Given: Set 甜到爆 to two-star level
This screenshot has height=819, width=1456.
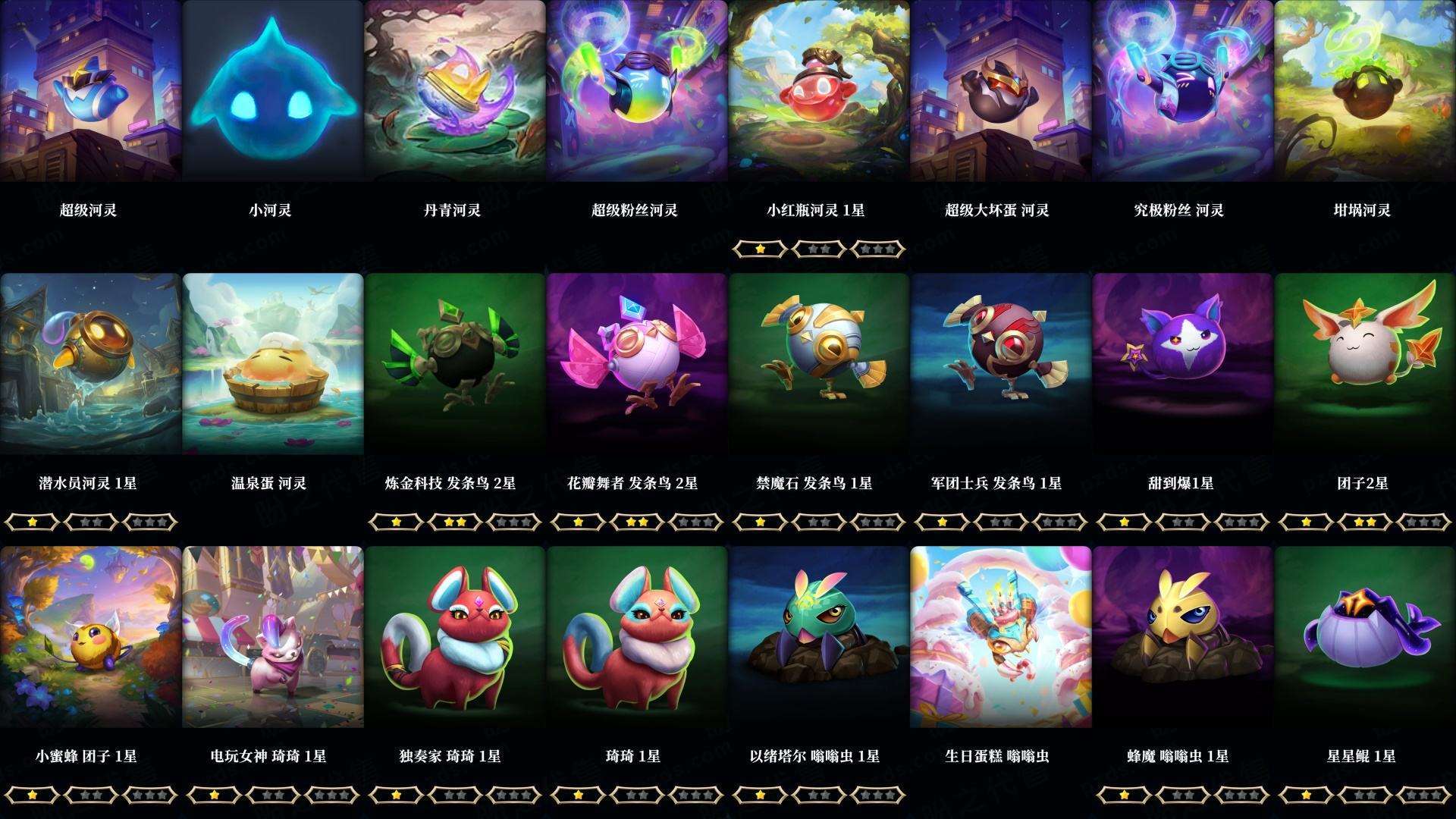Looking at the screenshot, I should pos(1183,522).
